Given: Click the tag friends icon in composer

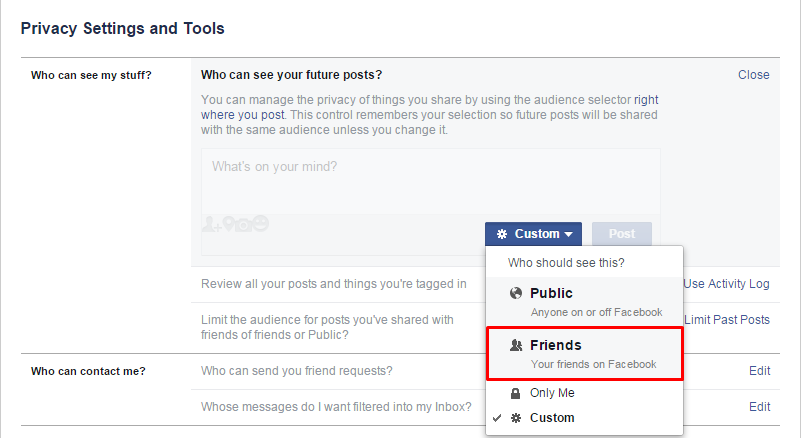Looking at the screenshot, I should pos(210,224).
